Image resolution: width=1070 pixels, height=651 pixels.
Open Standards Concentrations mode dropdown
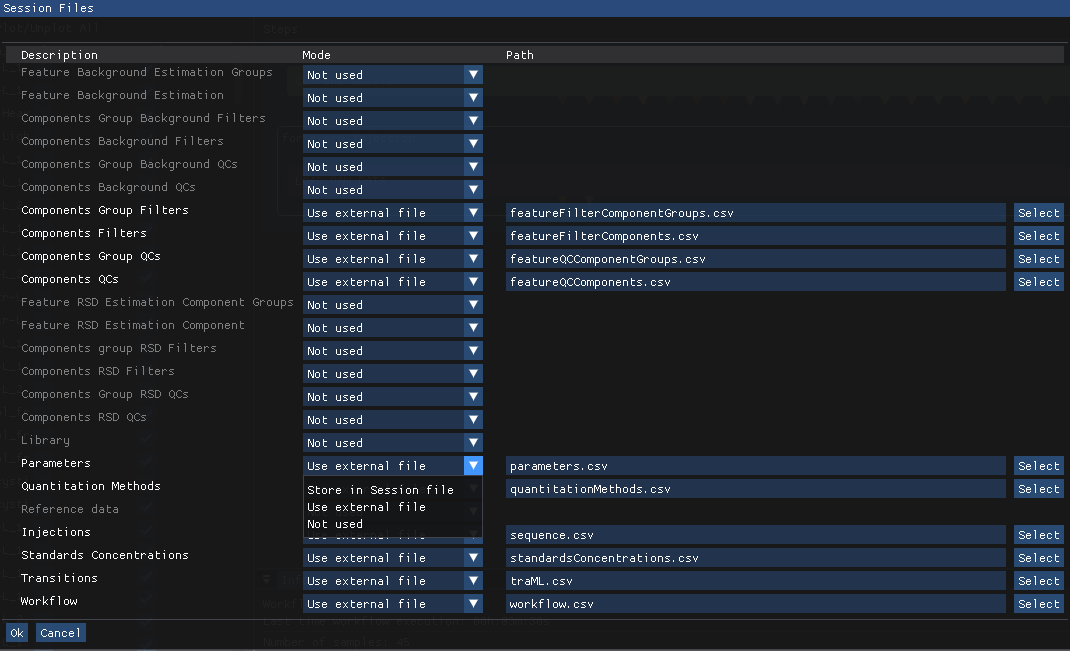click(392, 558)
